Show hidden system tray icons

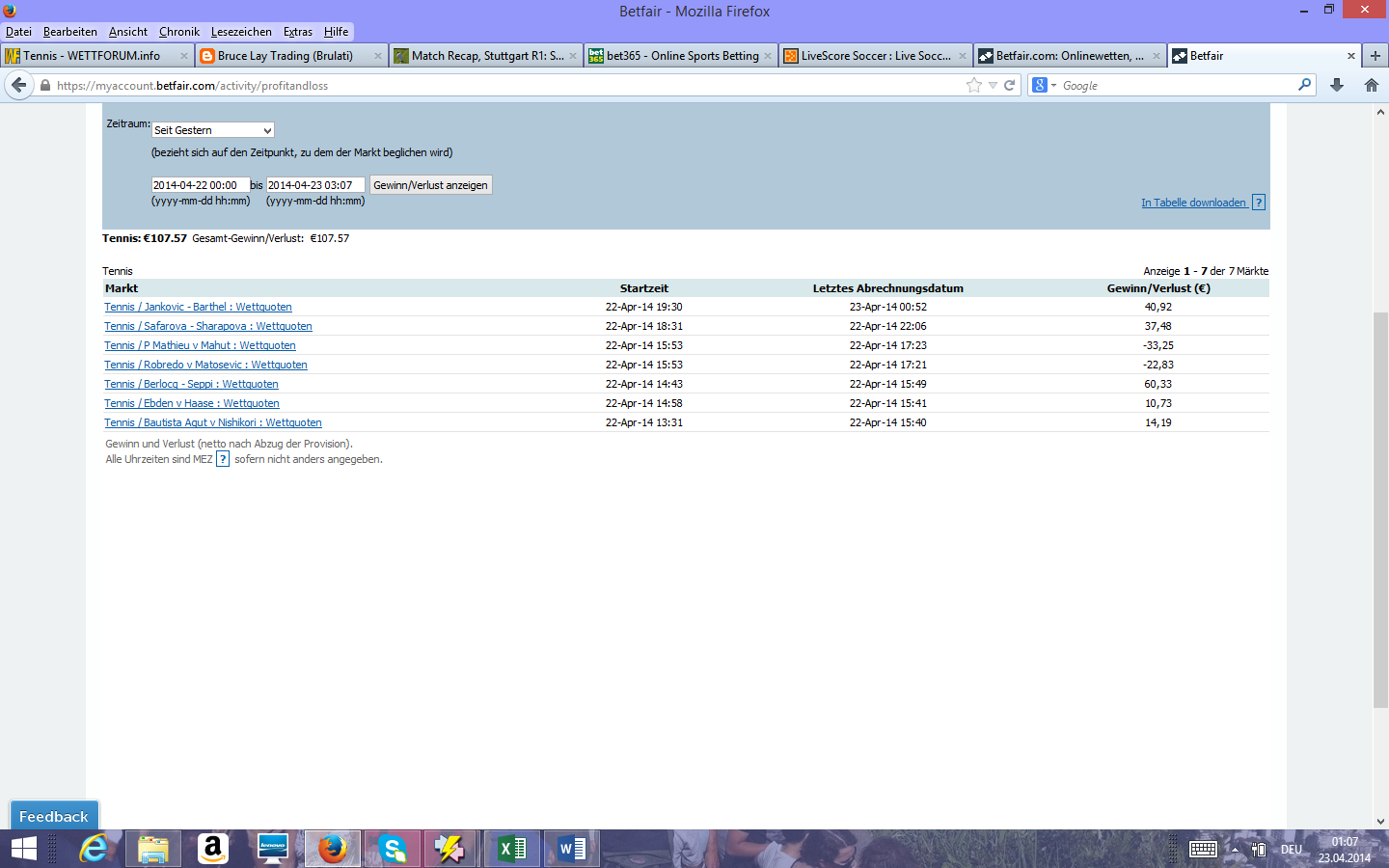point(1235,850)
